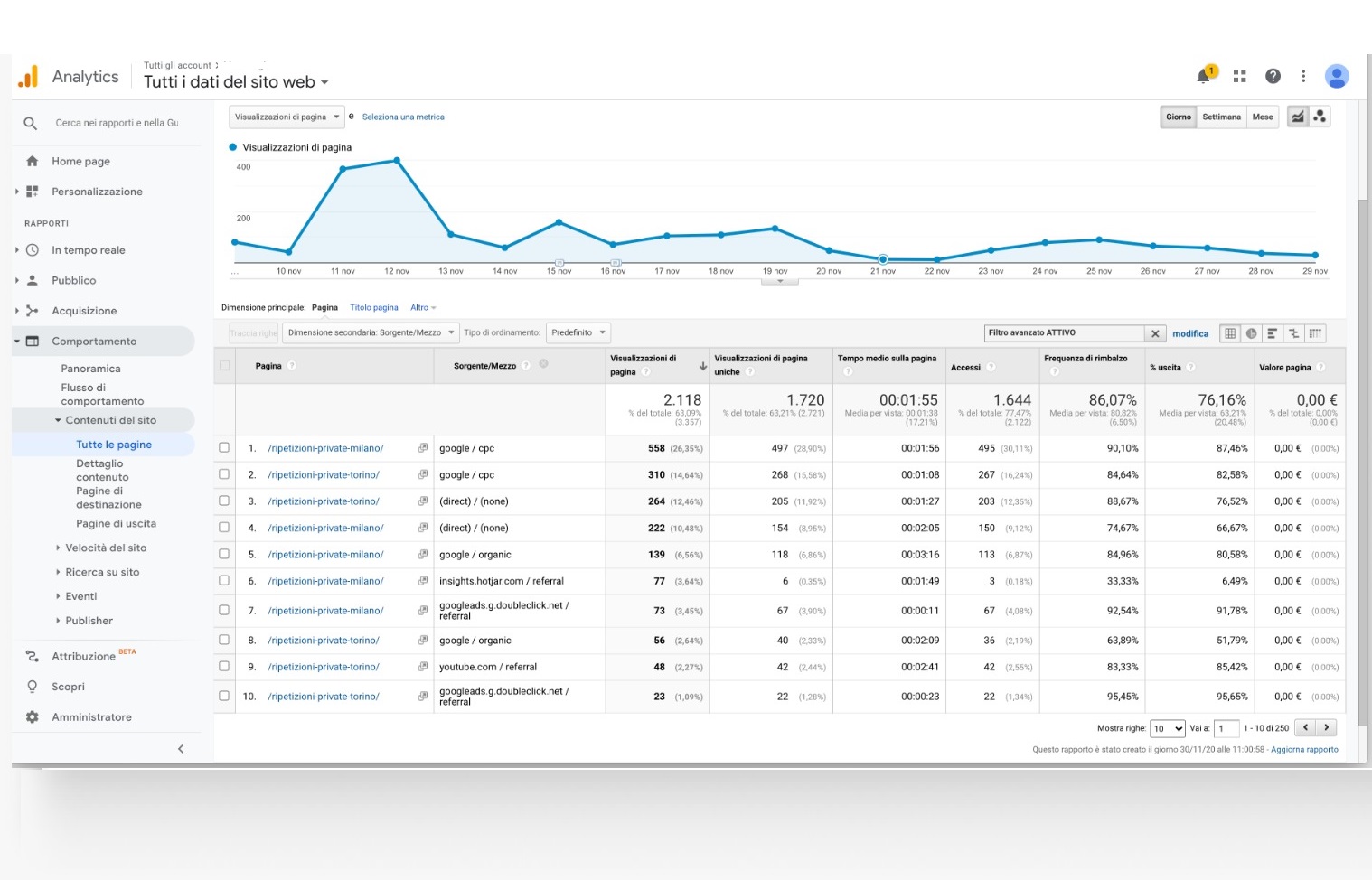
Task: Toggle the select-all checkbox in table header
Action: (x=224, y=366)
